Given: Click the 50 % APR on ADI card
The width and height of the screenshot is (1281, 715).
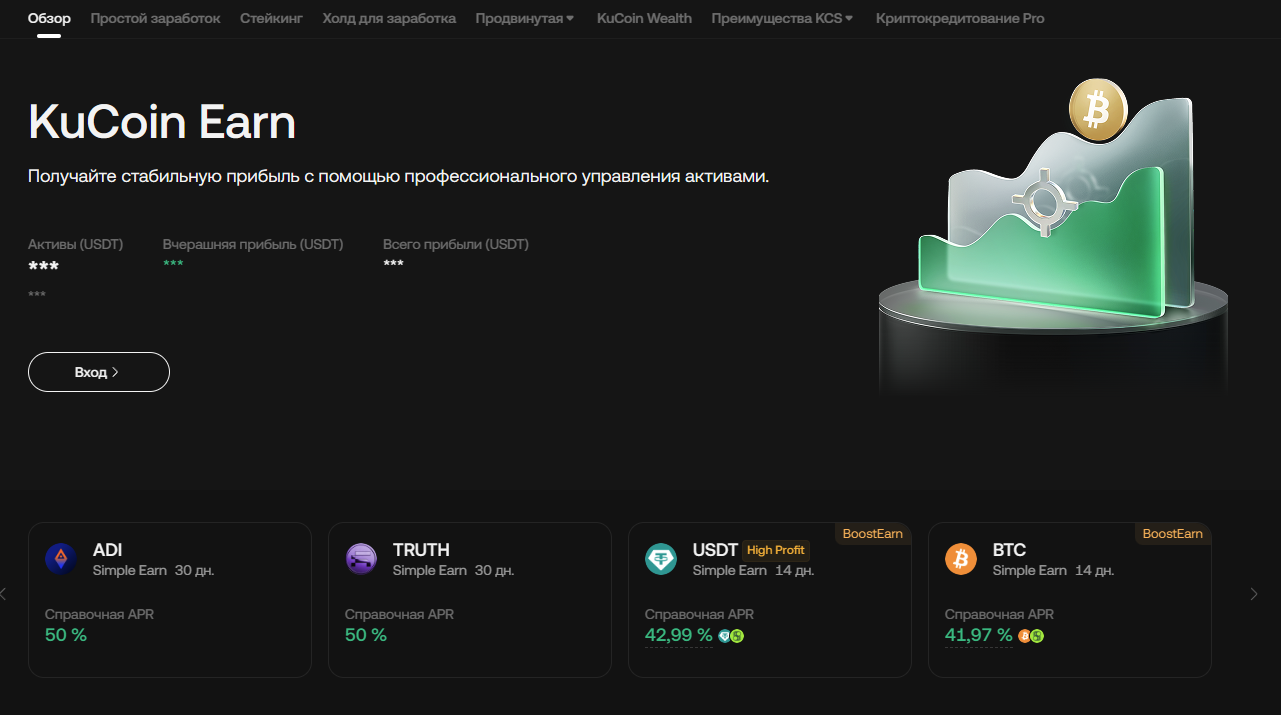Looking at the screenshot, I should point(66,635).
